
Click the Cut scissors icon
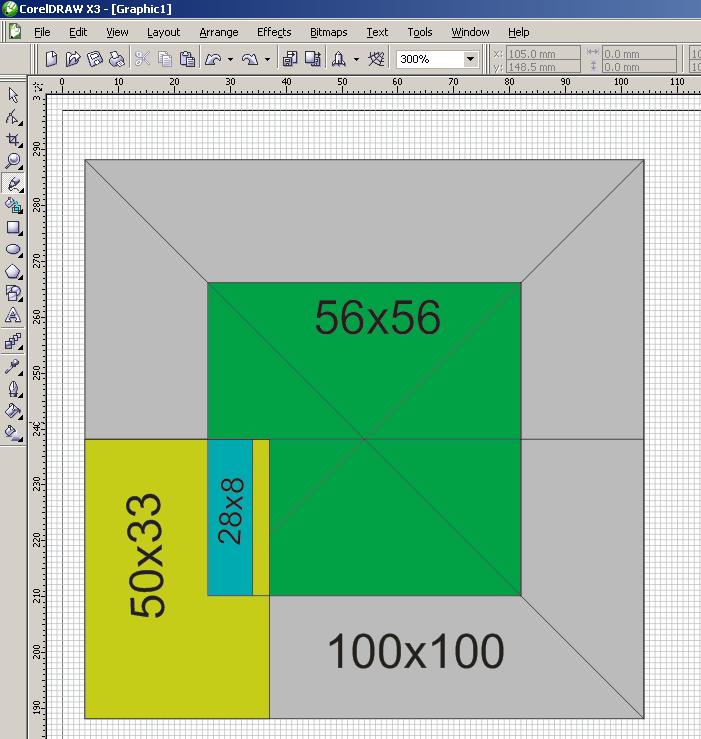[x=142, y=59]
